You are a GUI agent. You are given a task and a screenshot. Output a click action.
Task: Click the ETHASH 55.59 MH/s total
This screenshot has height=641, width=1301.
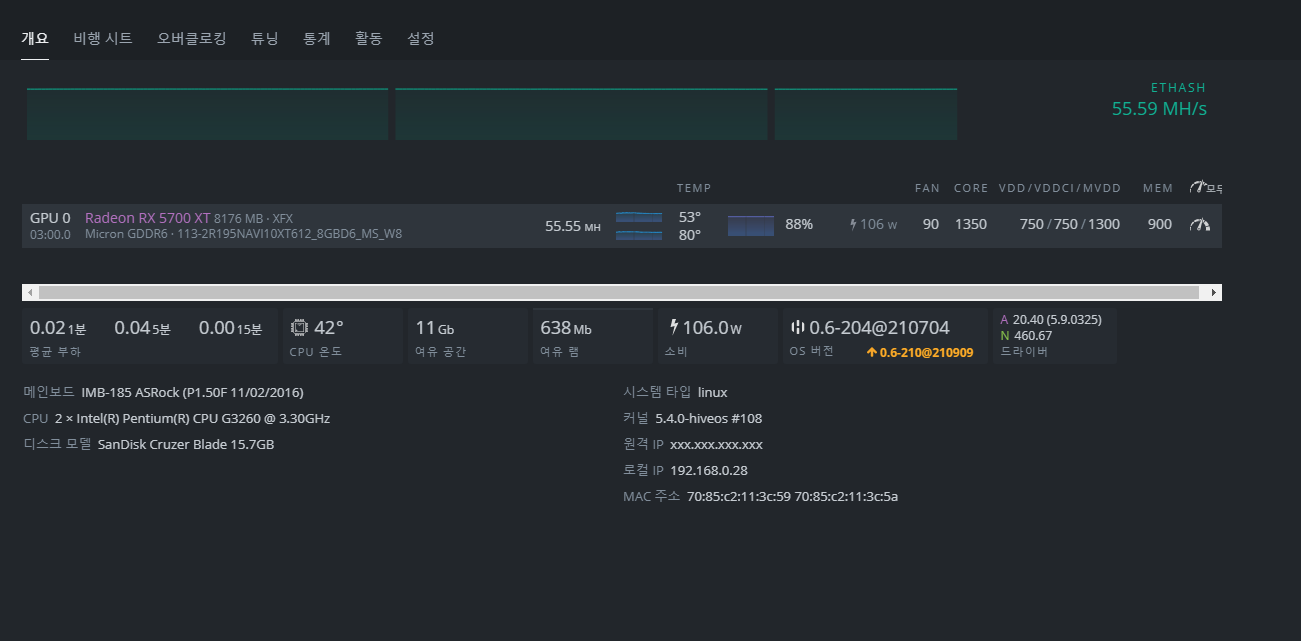(1159, 100)
